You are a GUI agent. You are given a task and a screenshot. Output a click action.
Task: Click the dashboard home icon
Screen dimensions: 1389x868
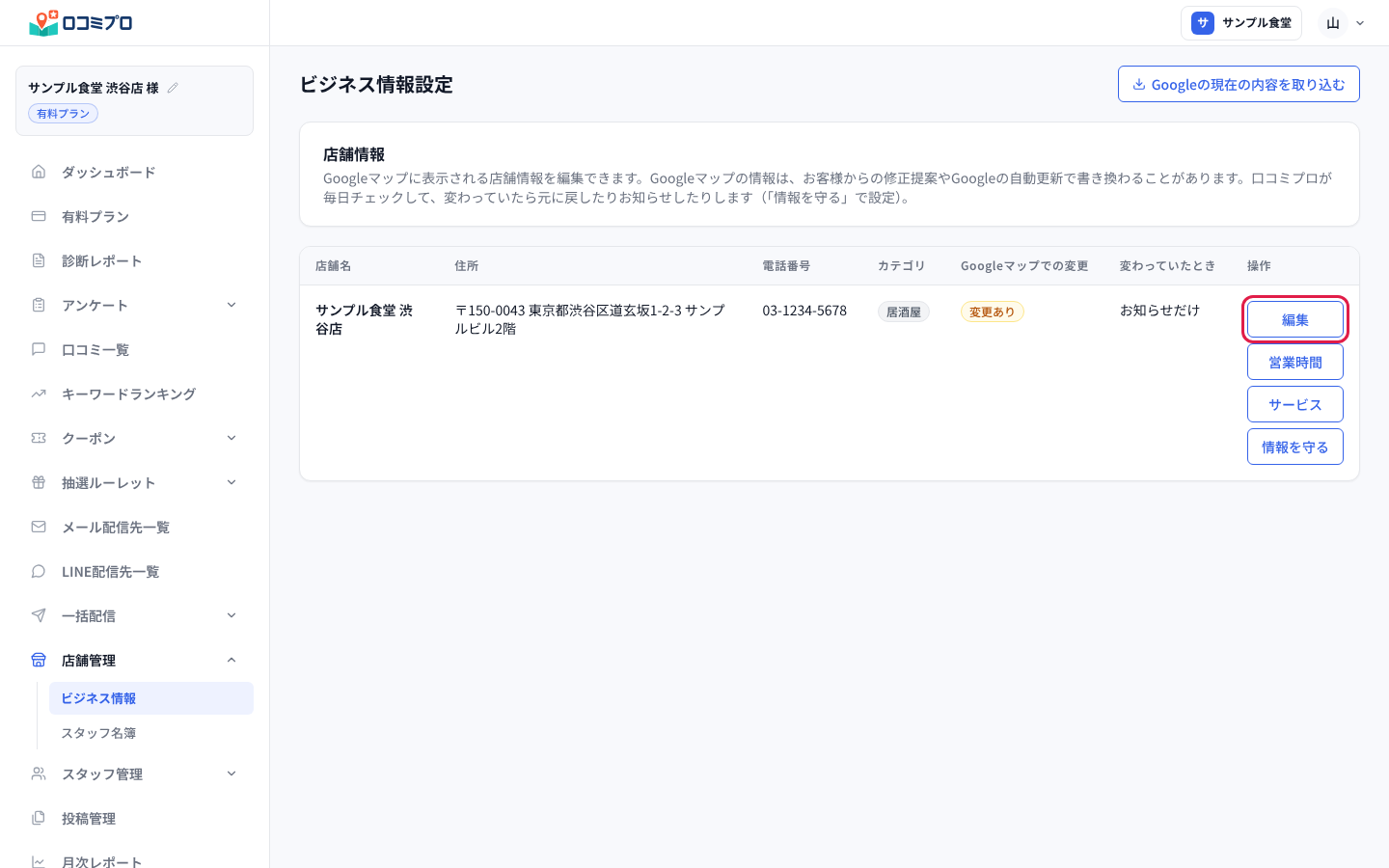pyautogui.click(x=39, y=172)
